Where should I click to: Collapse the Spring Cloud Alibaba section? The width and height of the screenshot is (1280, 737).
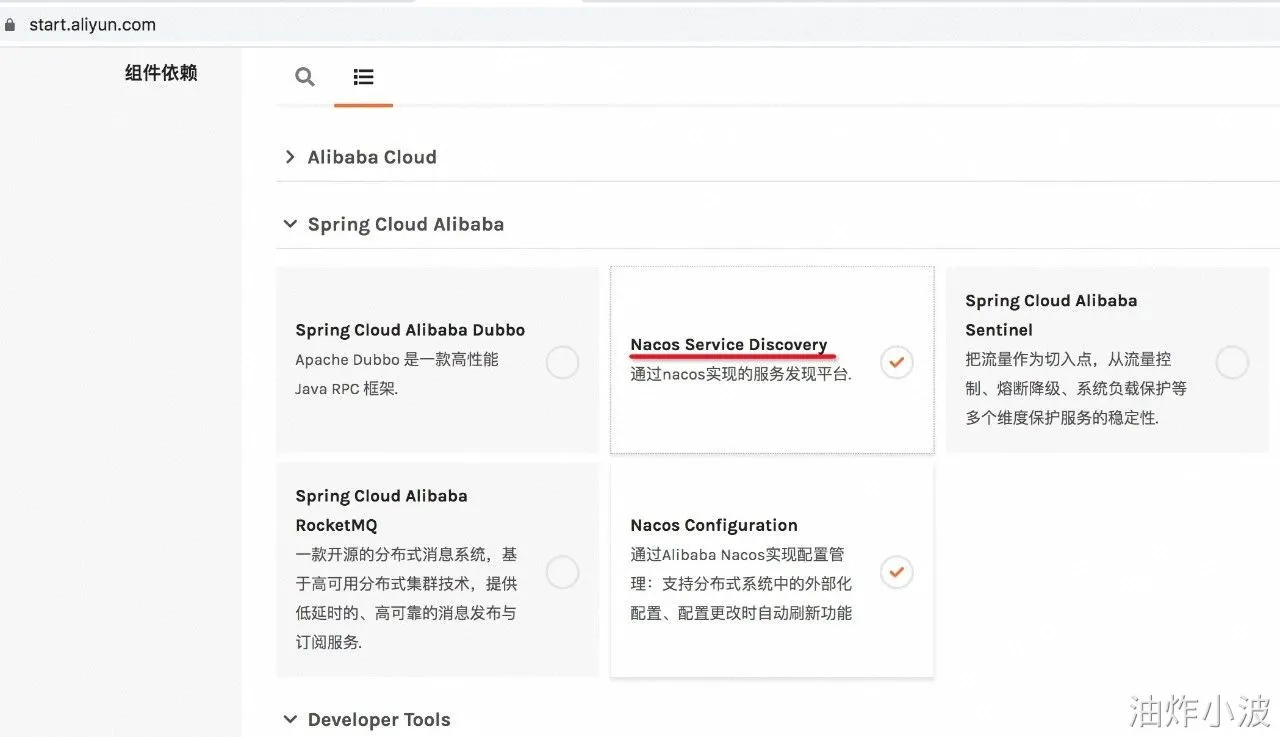(290, 224)
